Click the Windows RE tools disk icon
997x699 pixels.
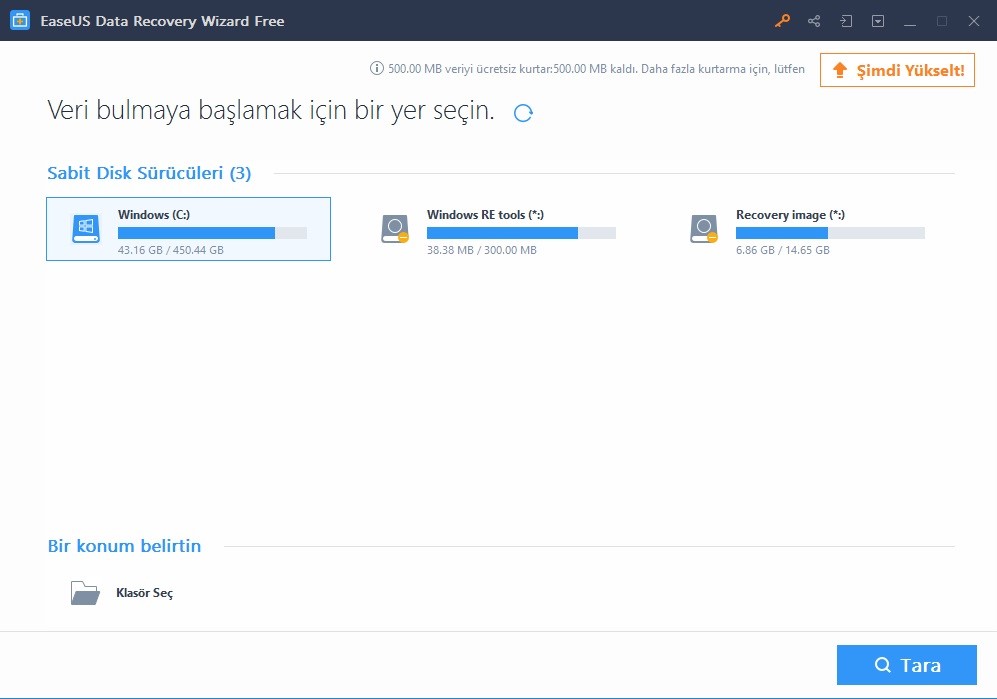coord(395,229)
